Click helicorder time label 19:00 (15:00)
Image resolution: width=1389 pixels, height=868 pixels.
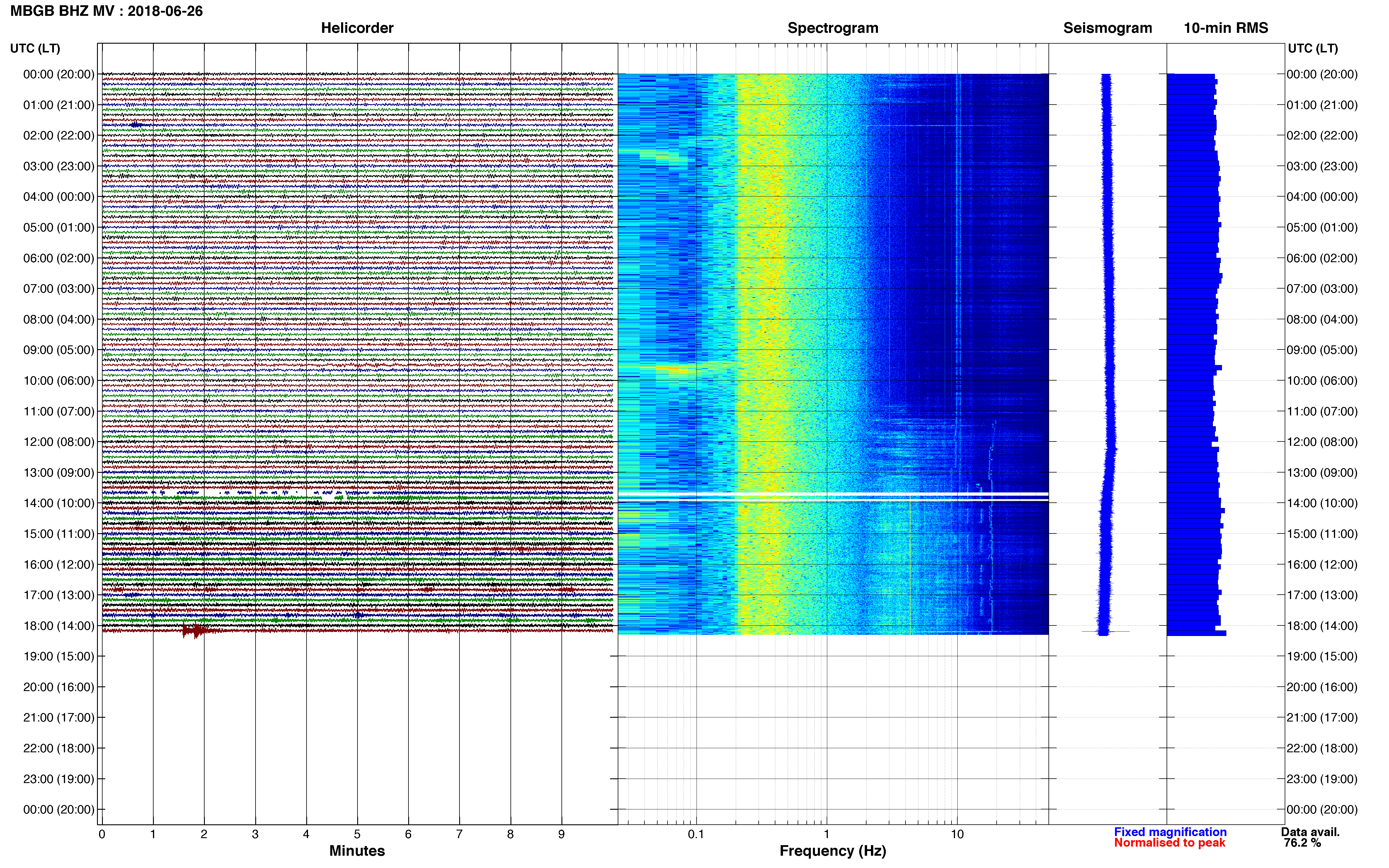coord(59,656)
